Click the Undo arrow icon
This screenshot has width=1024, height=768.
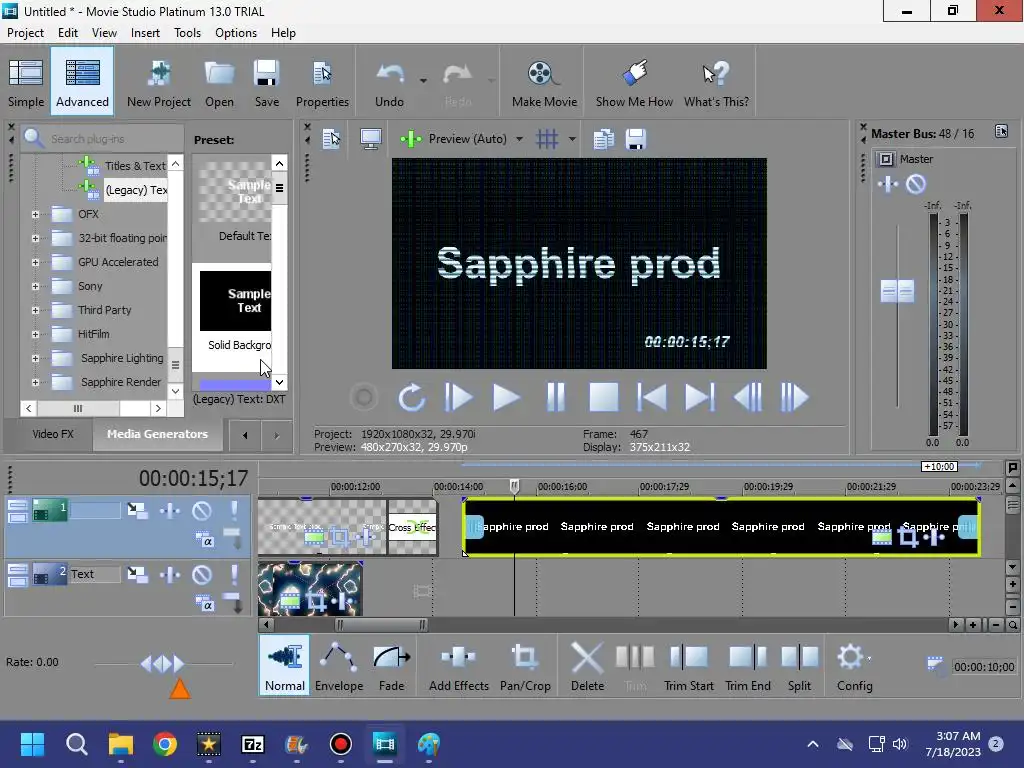389,82
